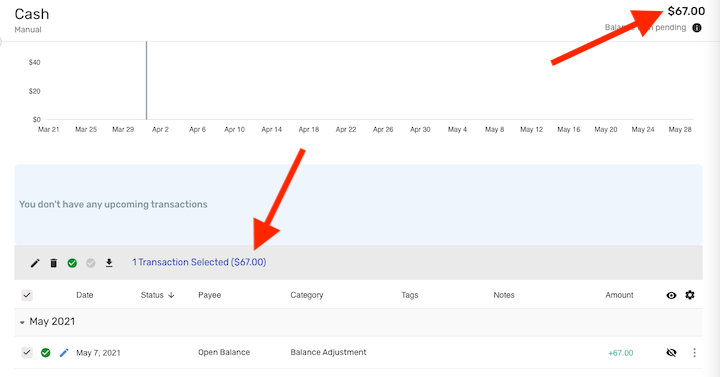This screenshot has width=720, height=377.
Task: Click the 'Cash' account title
Action: click(32, 14)
